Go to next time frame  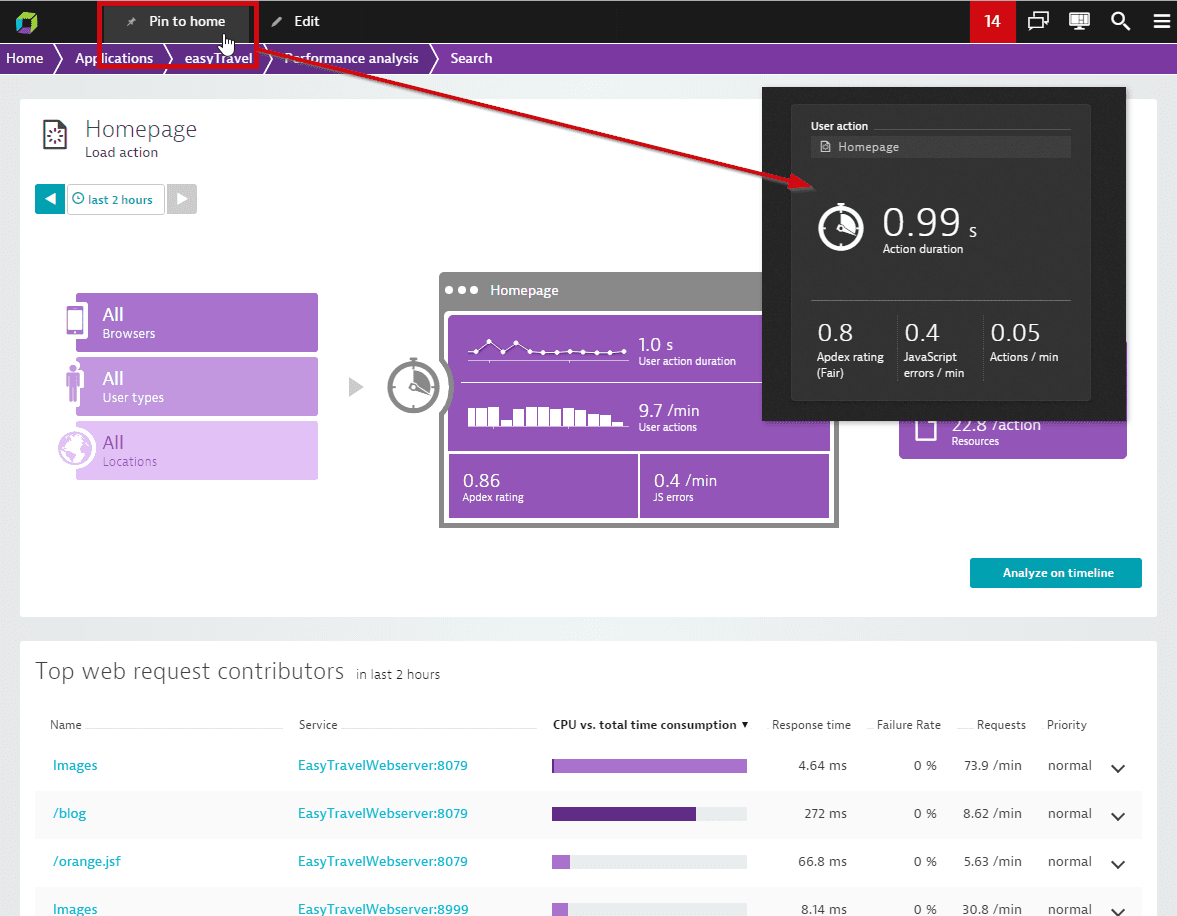(x=182, y=199)
